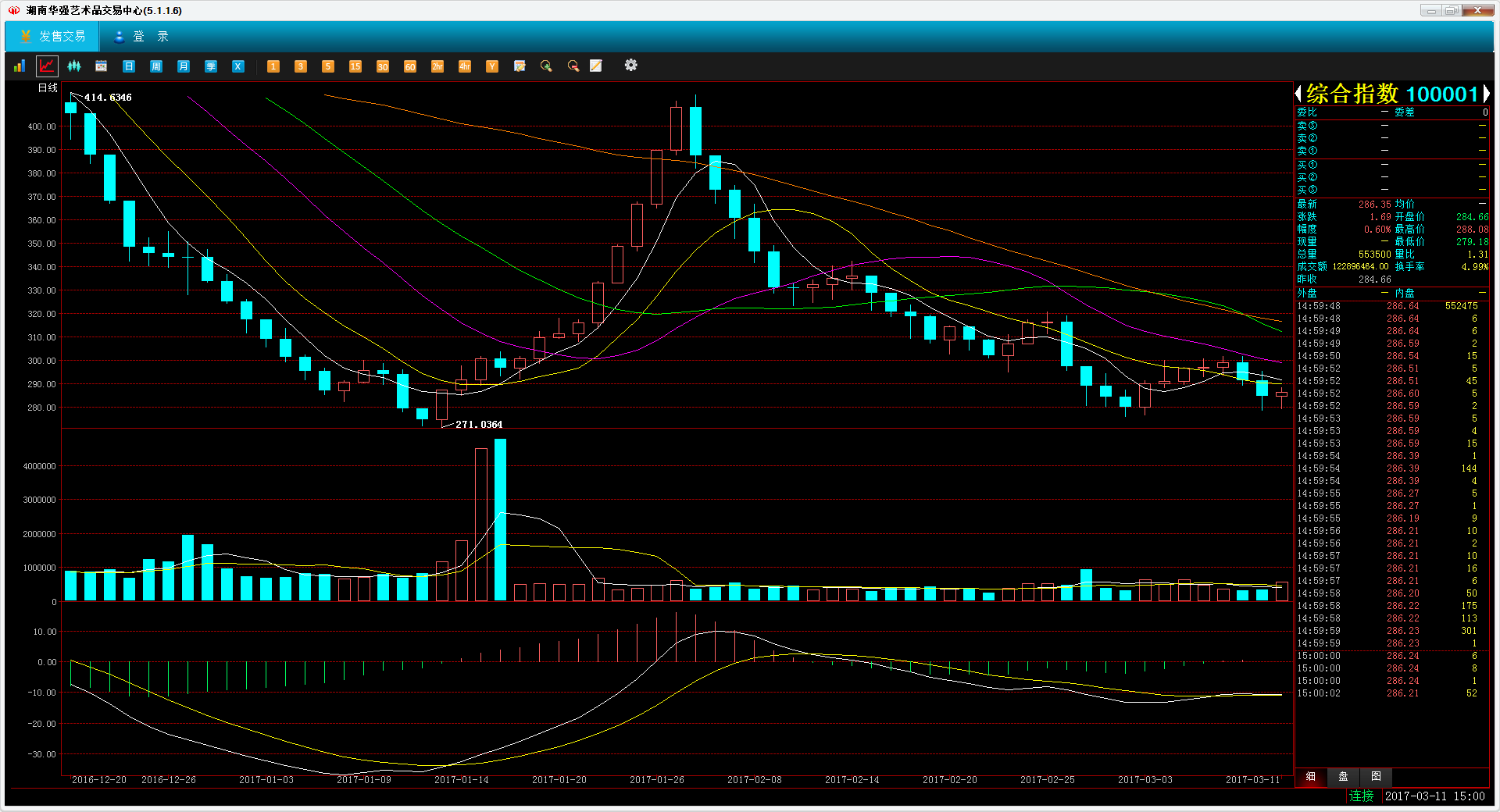This screenshot has width=1500, height=812.
Task: Click the 连接 connection status
Action: click(x=1361, y=796)
